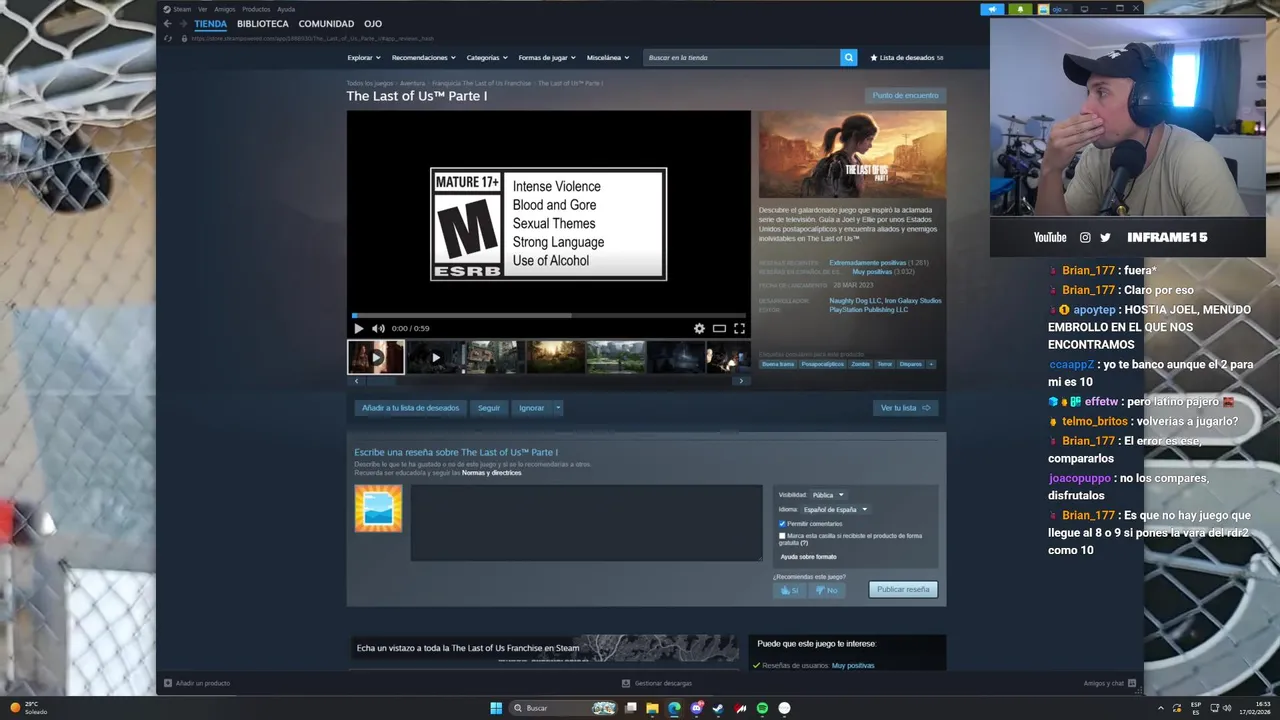Click the Buscar en la tienda field
1280x720 pixels.
(x=742, y=58)
